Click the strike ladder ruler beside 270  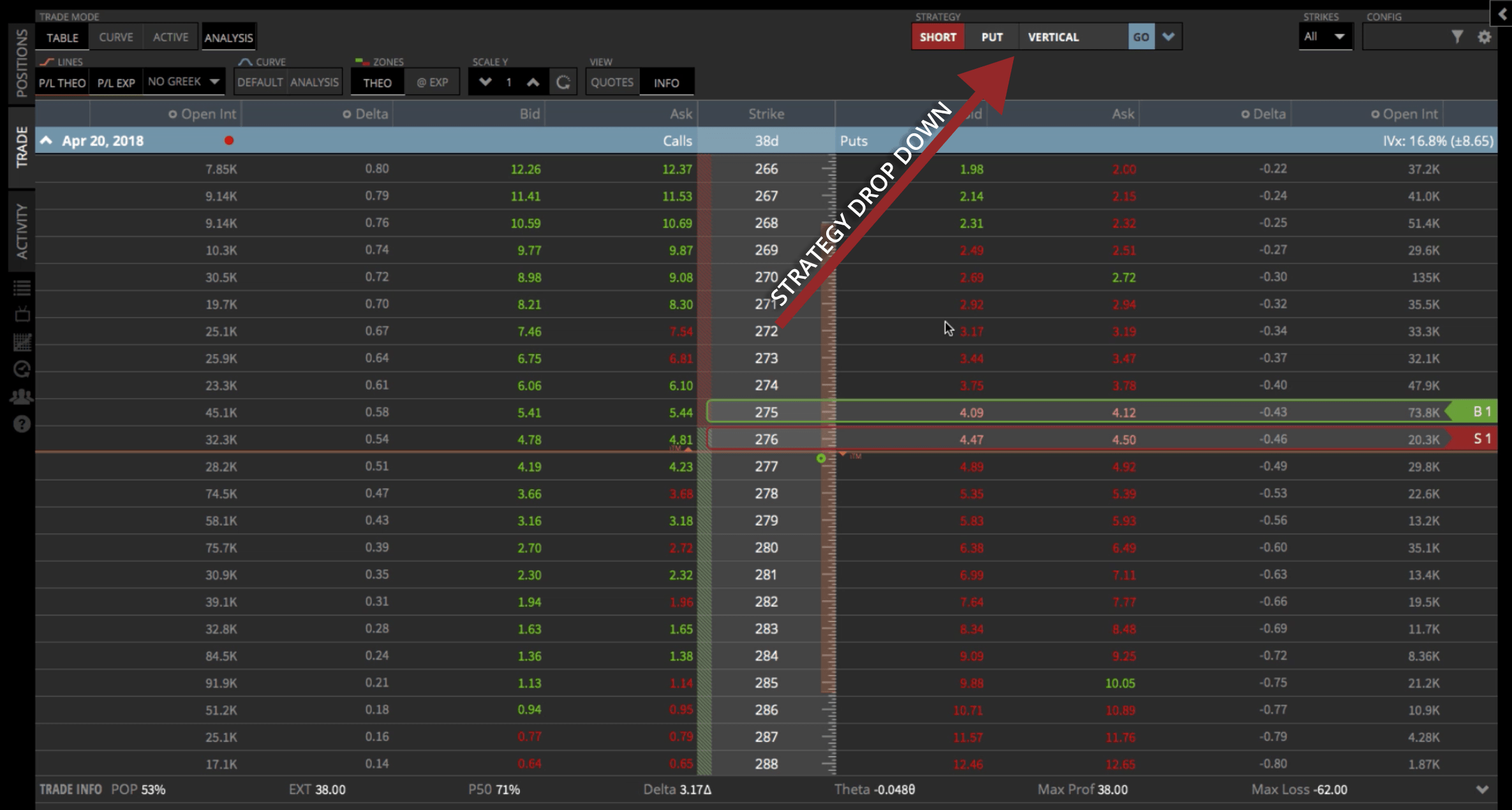[x=828, y=277]
